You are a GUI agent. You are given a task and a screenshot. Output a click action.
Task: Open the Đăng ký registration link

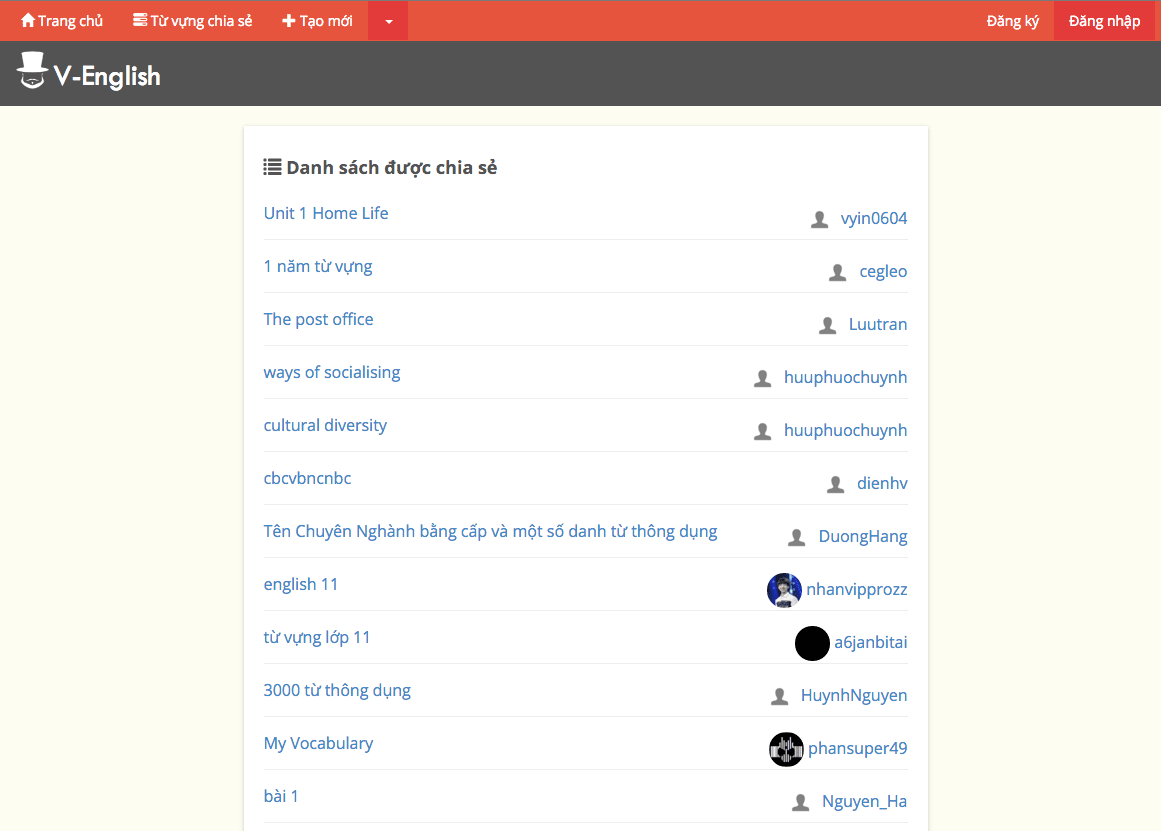[x=1012, y=21]
